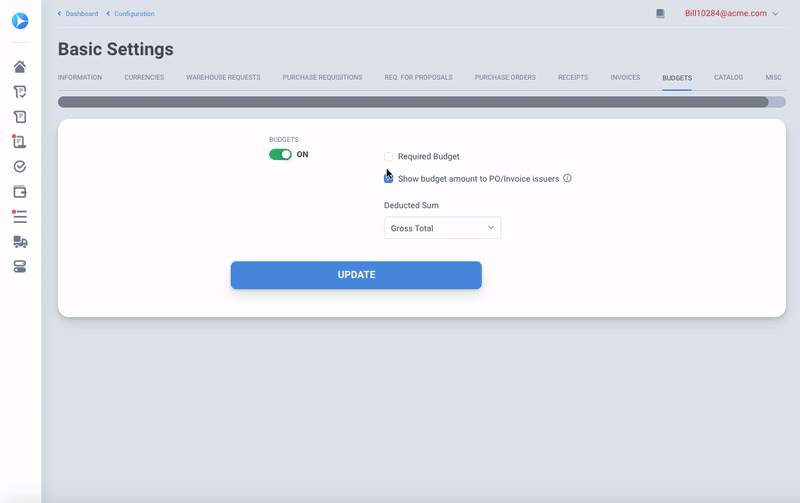This screenshot has width=800, height=503.
Task: Switch to the Misc tab
Action: 773,78
